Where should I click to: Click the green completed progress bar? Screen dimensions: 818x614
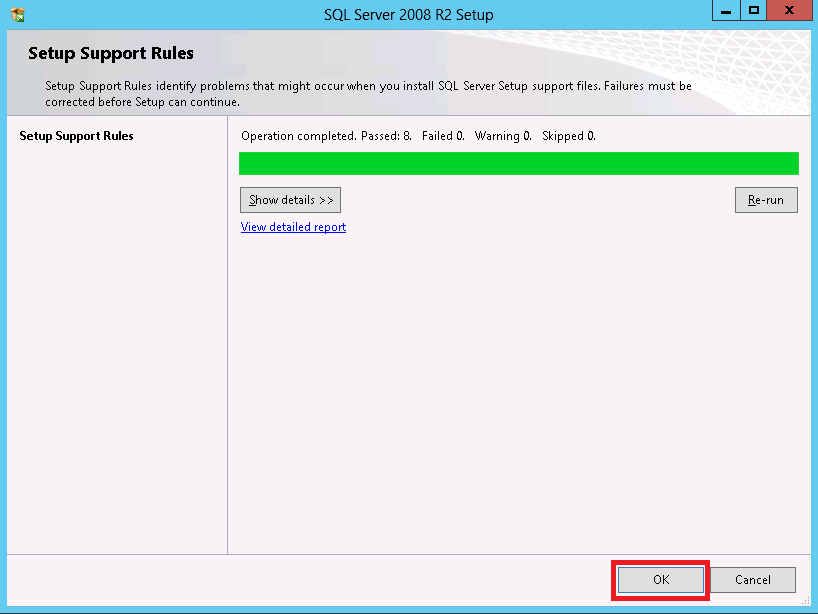coord(519,163)
